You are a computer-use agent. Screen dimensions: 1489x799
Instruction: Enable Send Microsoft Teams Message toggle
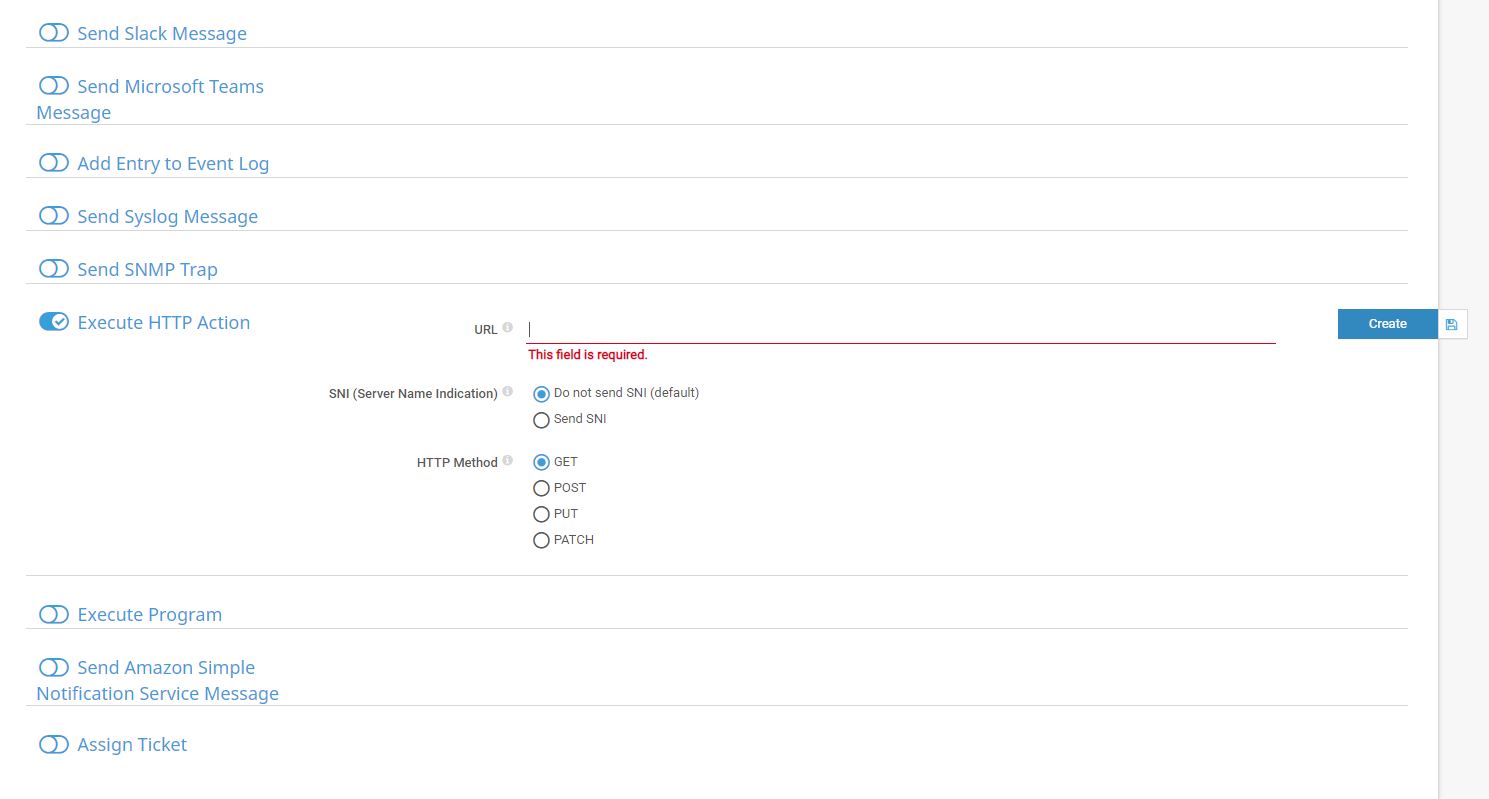pyautogui.click(x=54, y=86)
